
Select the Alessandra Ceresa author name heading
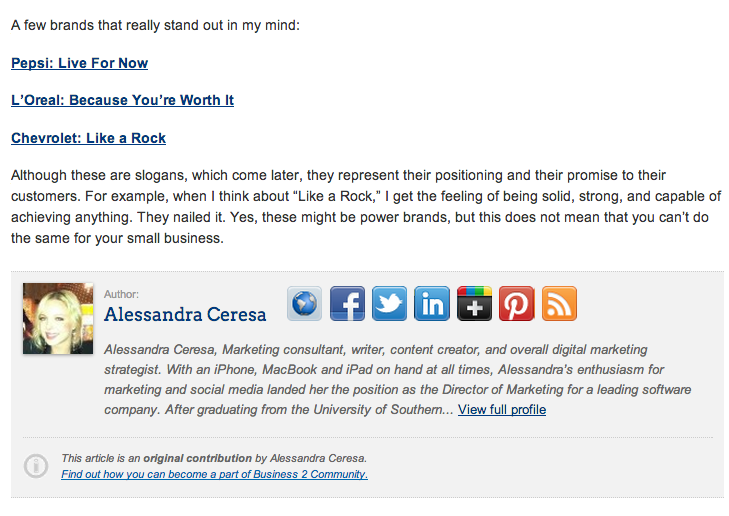pos(185,315)
